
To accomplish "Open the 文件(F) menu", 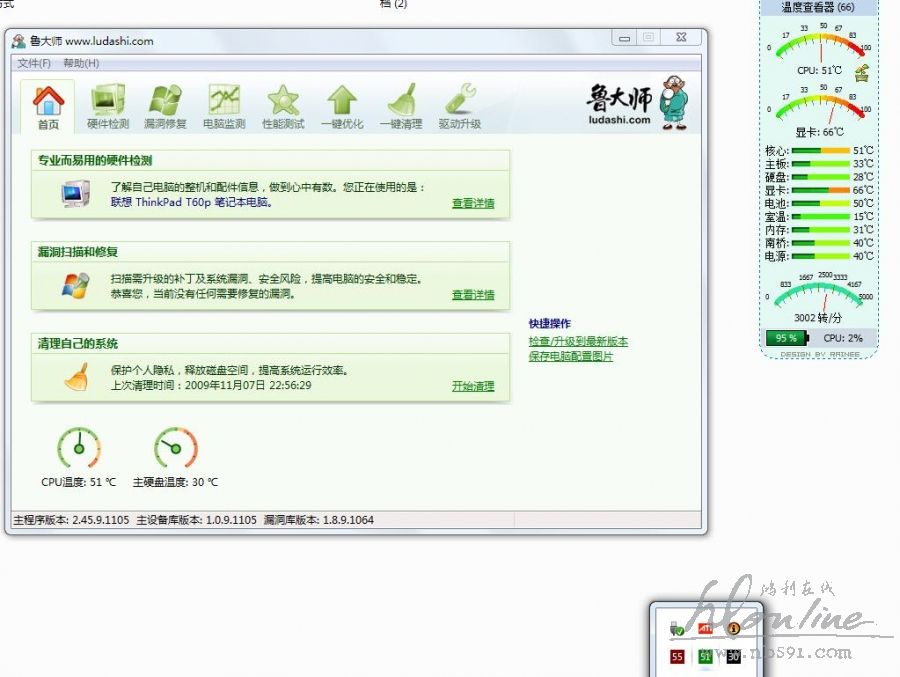I will pos(34,63).
